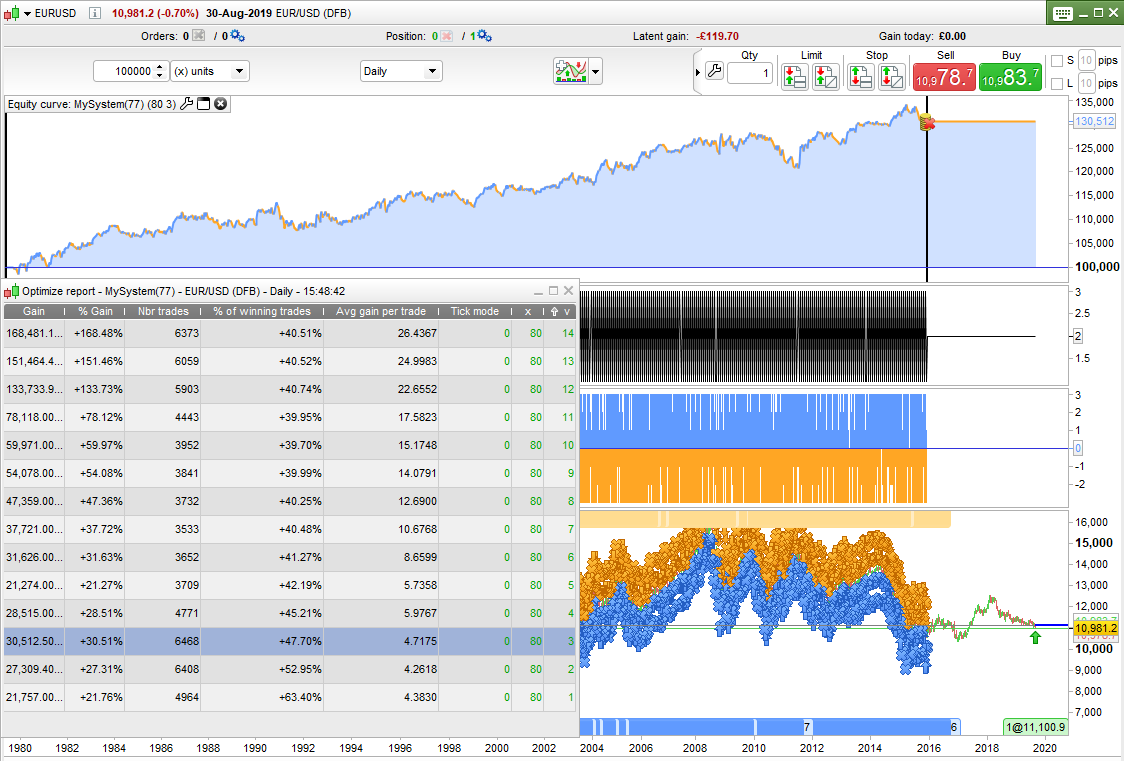Enable the L pips checkbox
The image size is (1124, 761).
(1057, 84)
